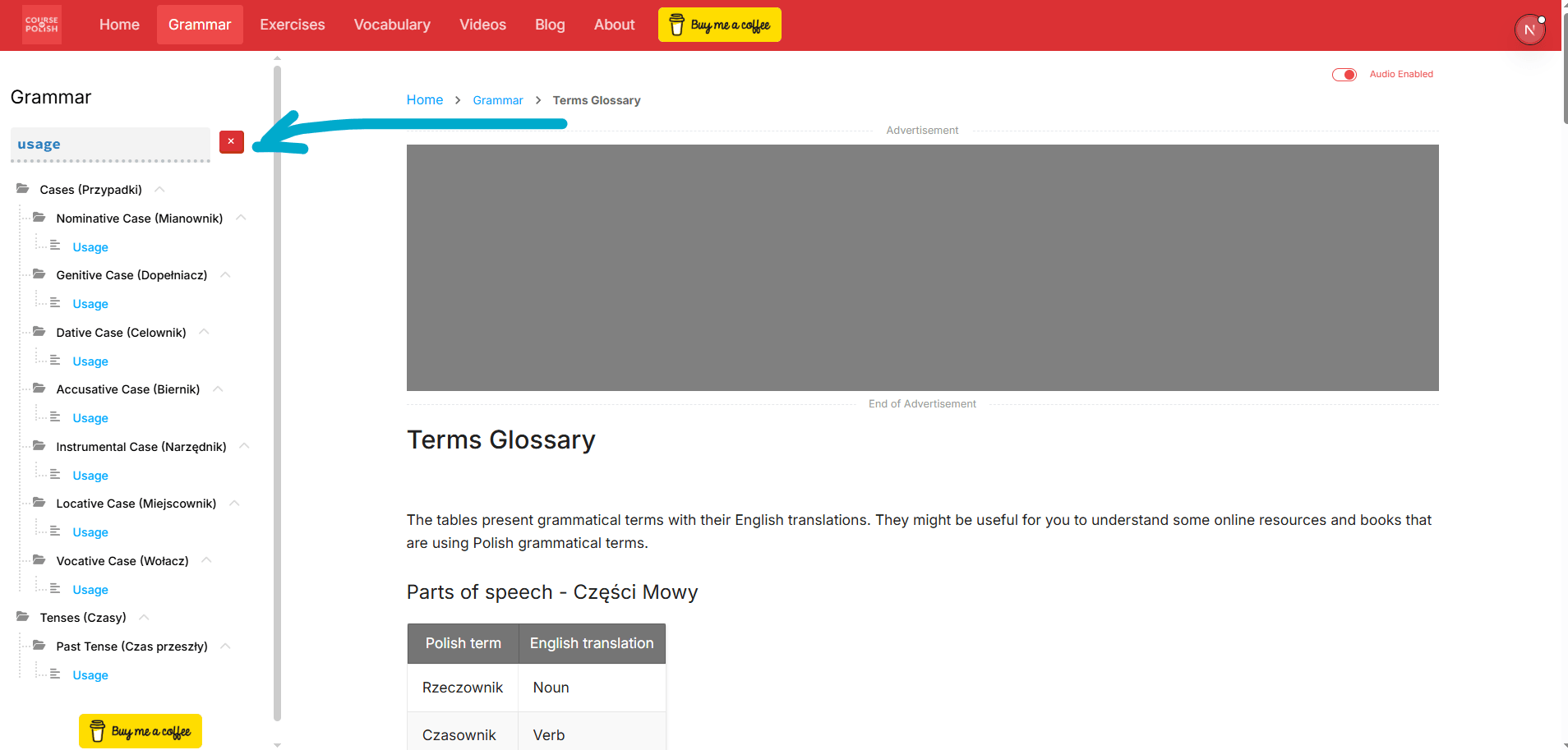
Task: Click the list icon beside Genitive Usage
Action: click(55, 303)
